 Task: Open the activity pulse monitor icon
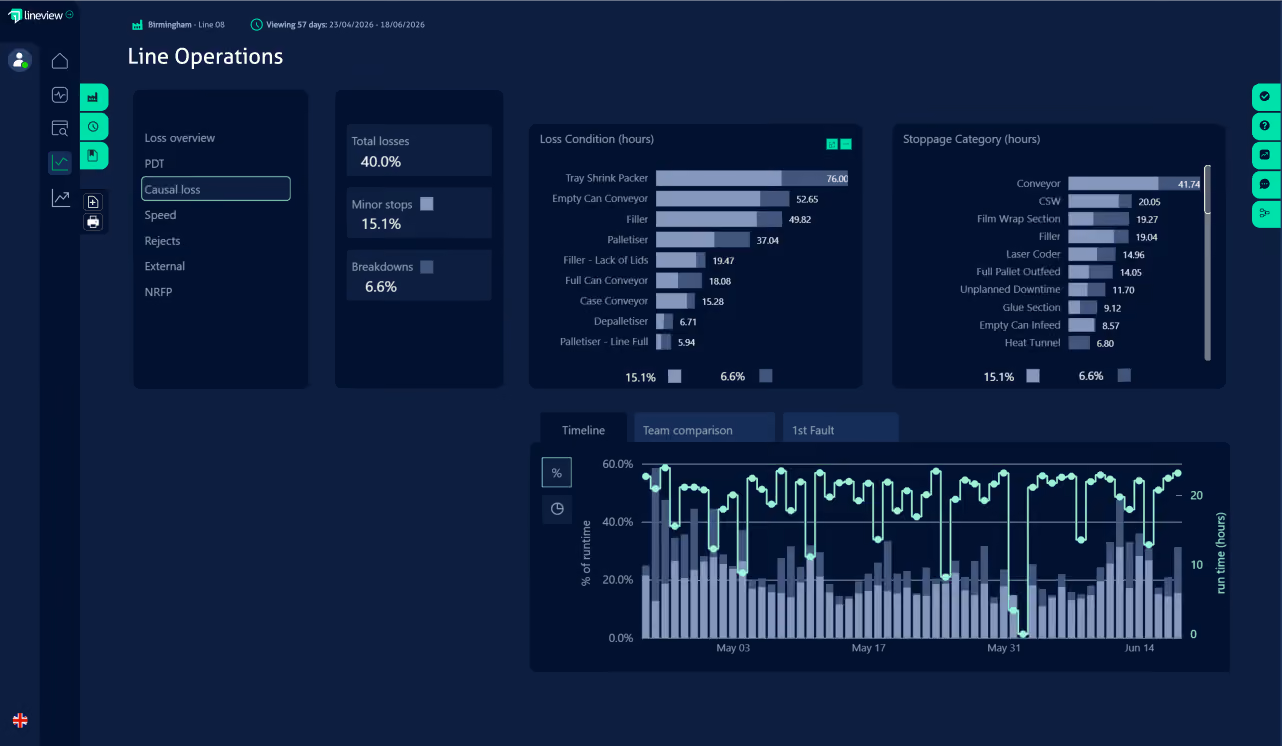(x=60, y=95)
